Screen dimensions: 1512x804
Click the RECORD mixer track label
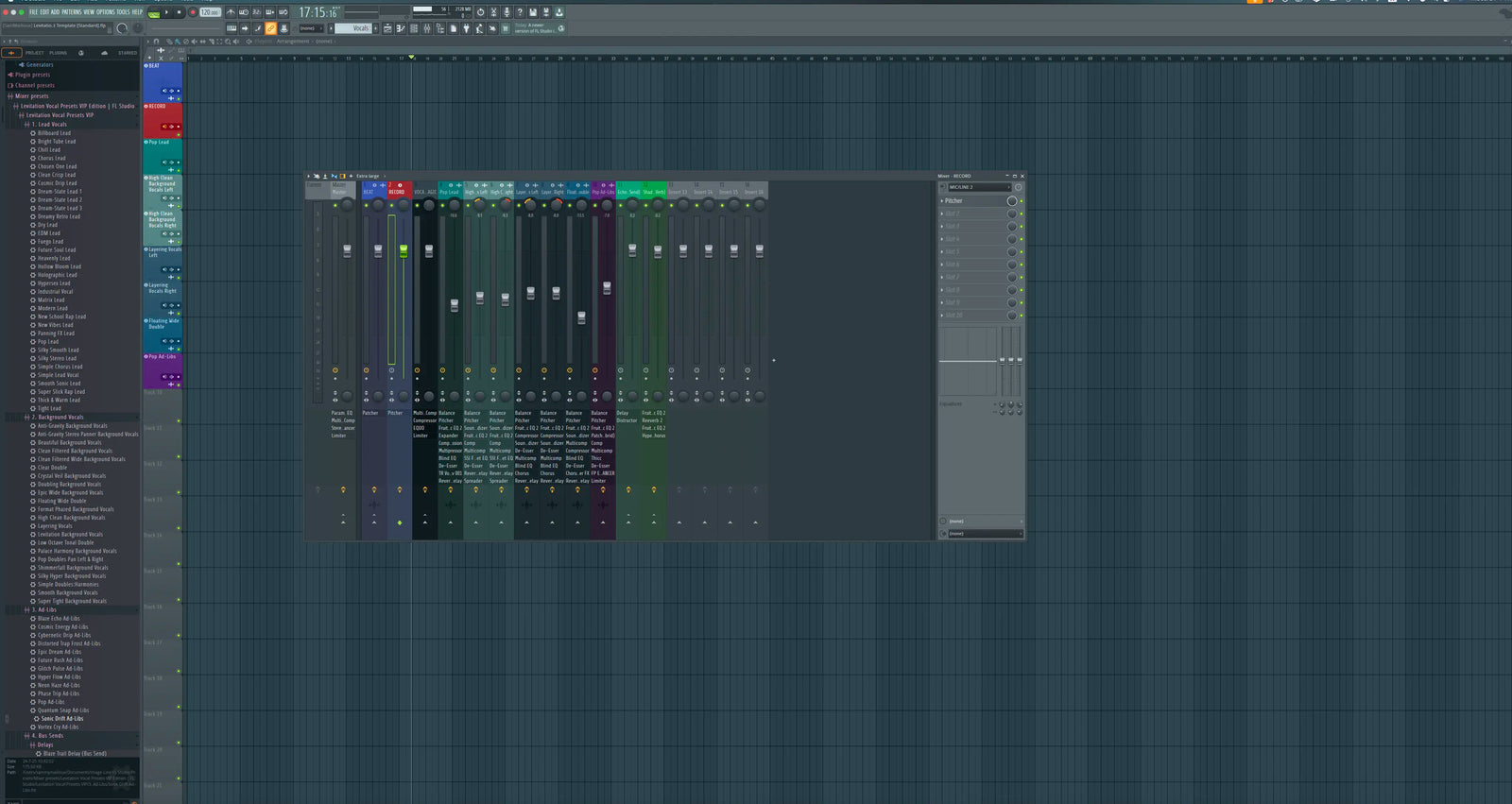pos(397,192)
